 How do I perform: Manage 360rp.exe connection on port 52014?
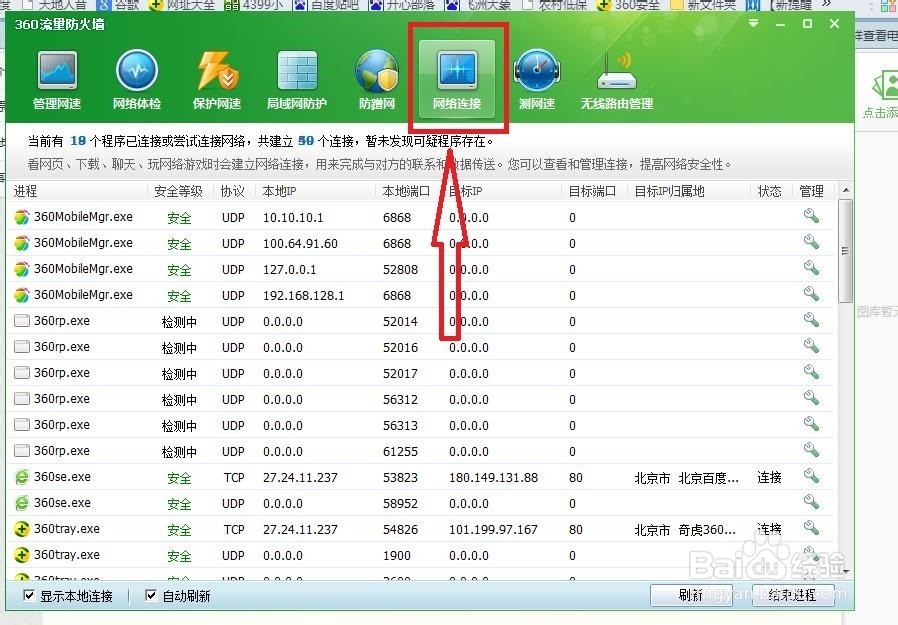coord(811,320)
